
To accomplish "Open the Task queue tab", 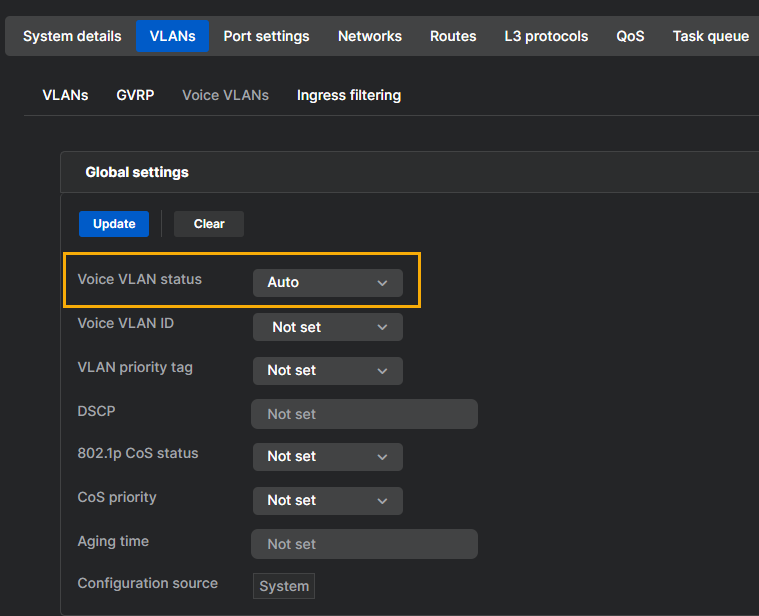I will [x=710, y=36].
